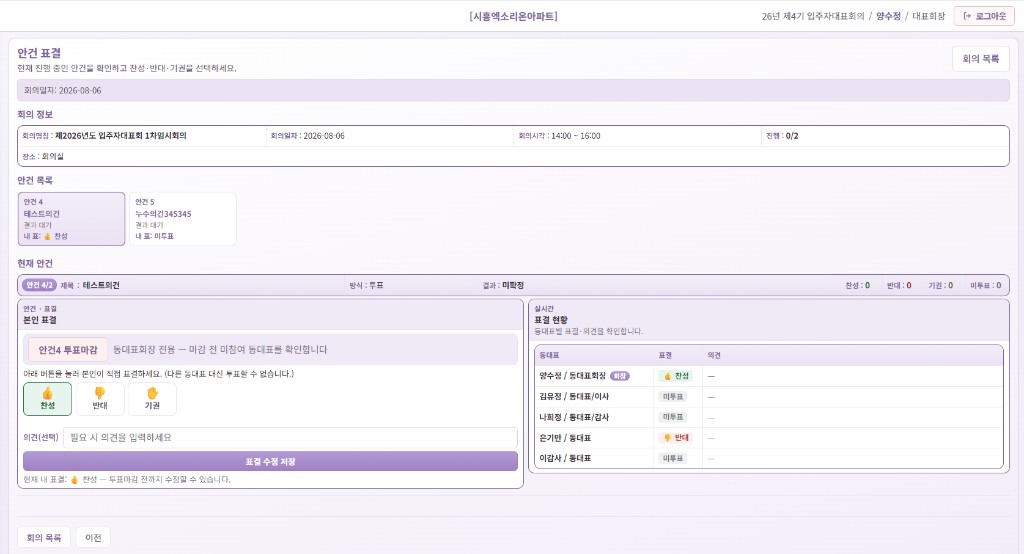Focus the 의견 opinion input field

pyautogui.click(x=291, y=438)
